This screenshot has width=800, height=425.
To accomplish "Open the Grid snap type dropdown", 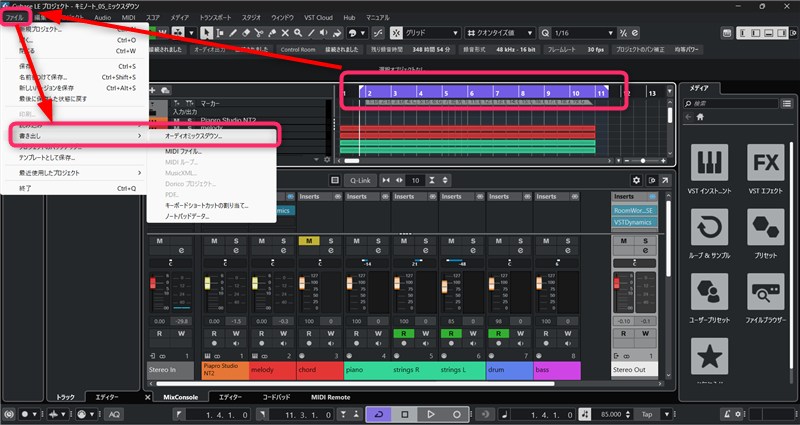I will [x=433, y=33].
